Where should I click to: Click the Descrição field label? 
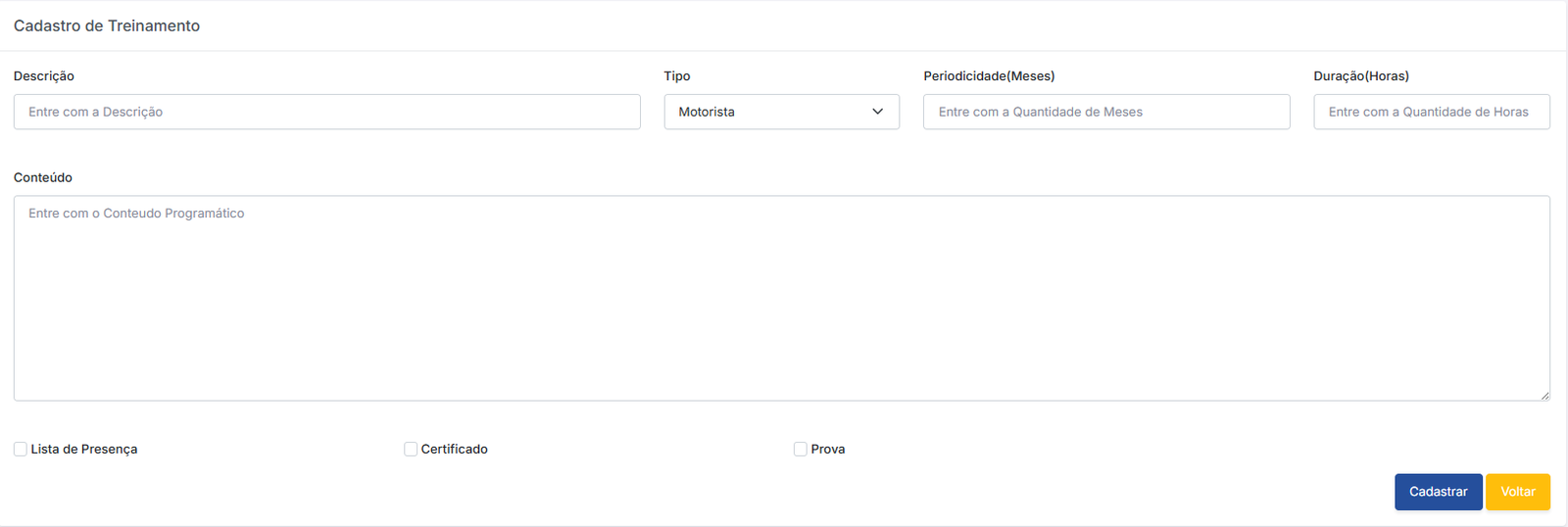point(44,76)
